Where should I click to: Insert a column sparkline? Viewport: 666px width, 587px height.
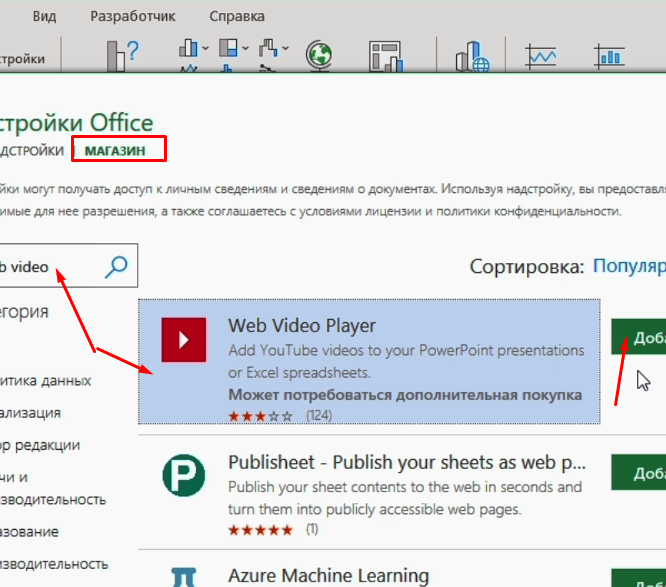point(609,56)
